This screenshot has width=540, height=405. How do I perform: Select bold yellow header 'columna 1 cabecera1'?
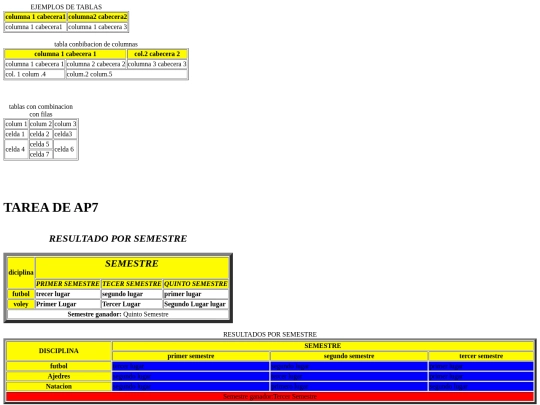(x=35, y=17)
